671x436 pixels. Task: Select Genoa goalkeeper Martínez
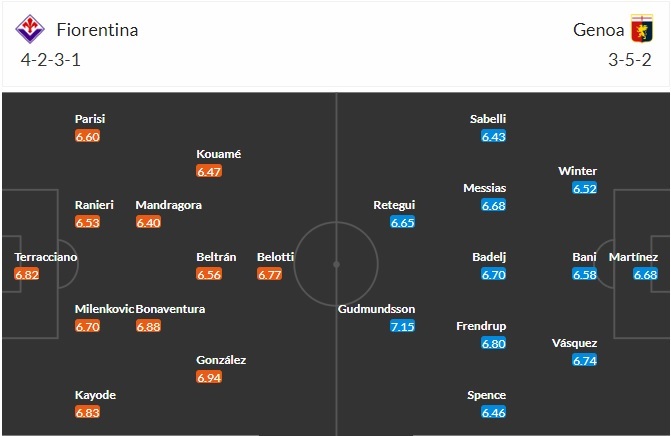(645, 257)
